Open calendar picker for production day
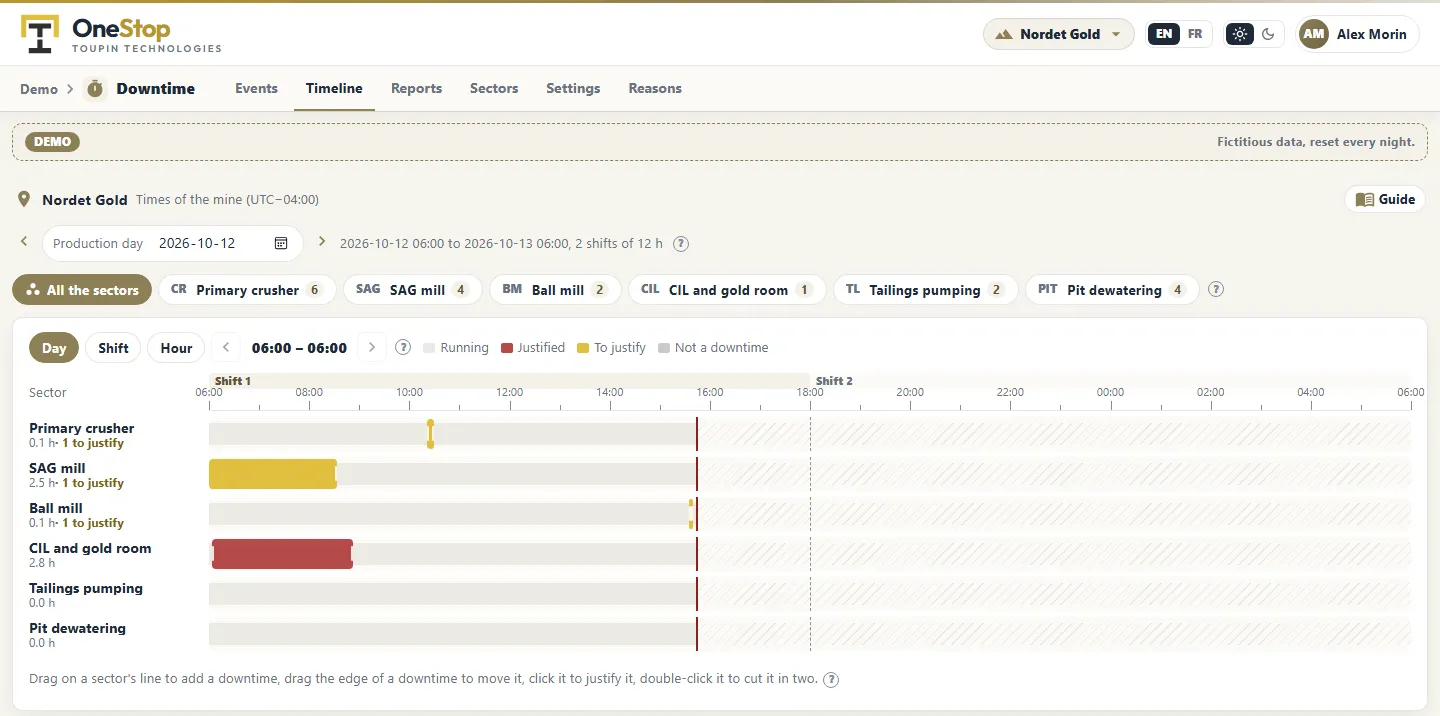 click(x=281, y=243)
